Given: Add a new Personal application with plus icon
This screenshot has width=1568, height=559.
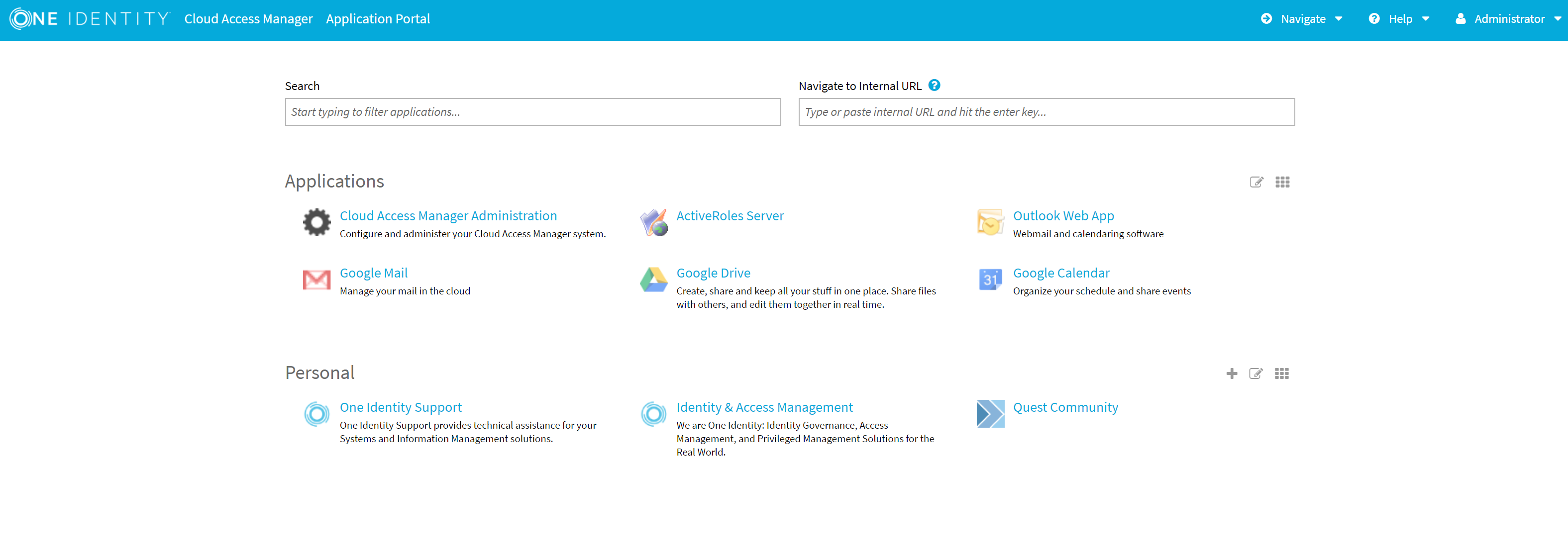Looking at the screenshot, I should click(1232, 373).
